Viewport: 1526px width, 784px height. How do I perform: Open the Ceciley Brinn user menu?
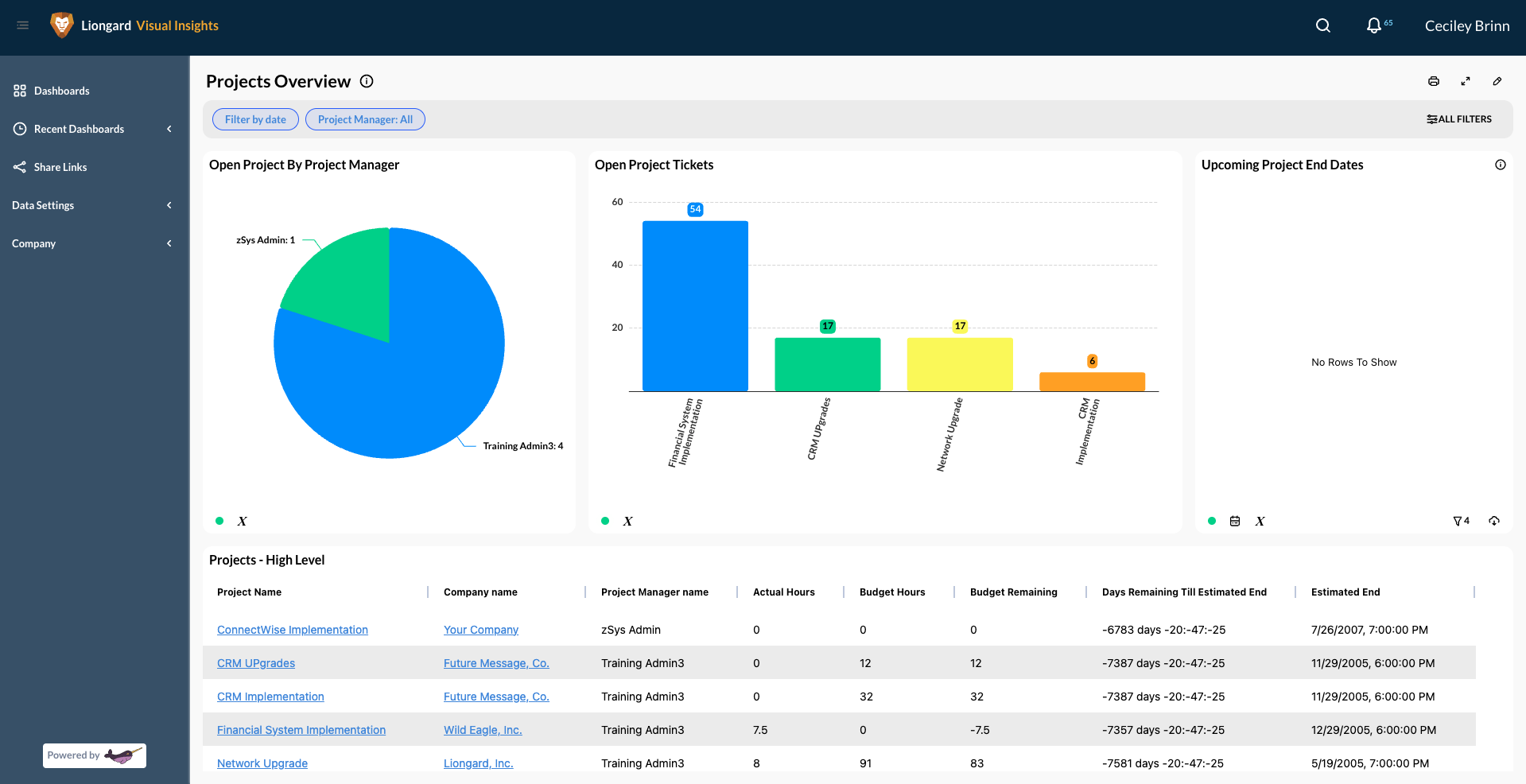[x=1467, y=25]
